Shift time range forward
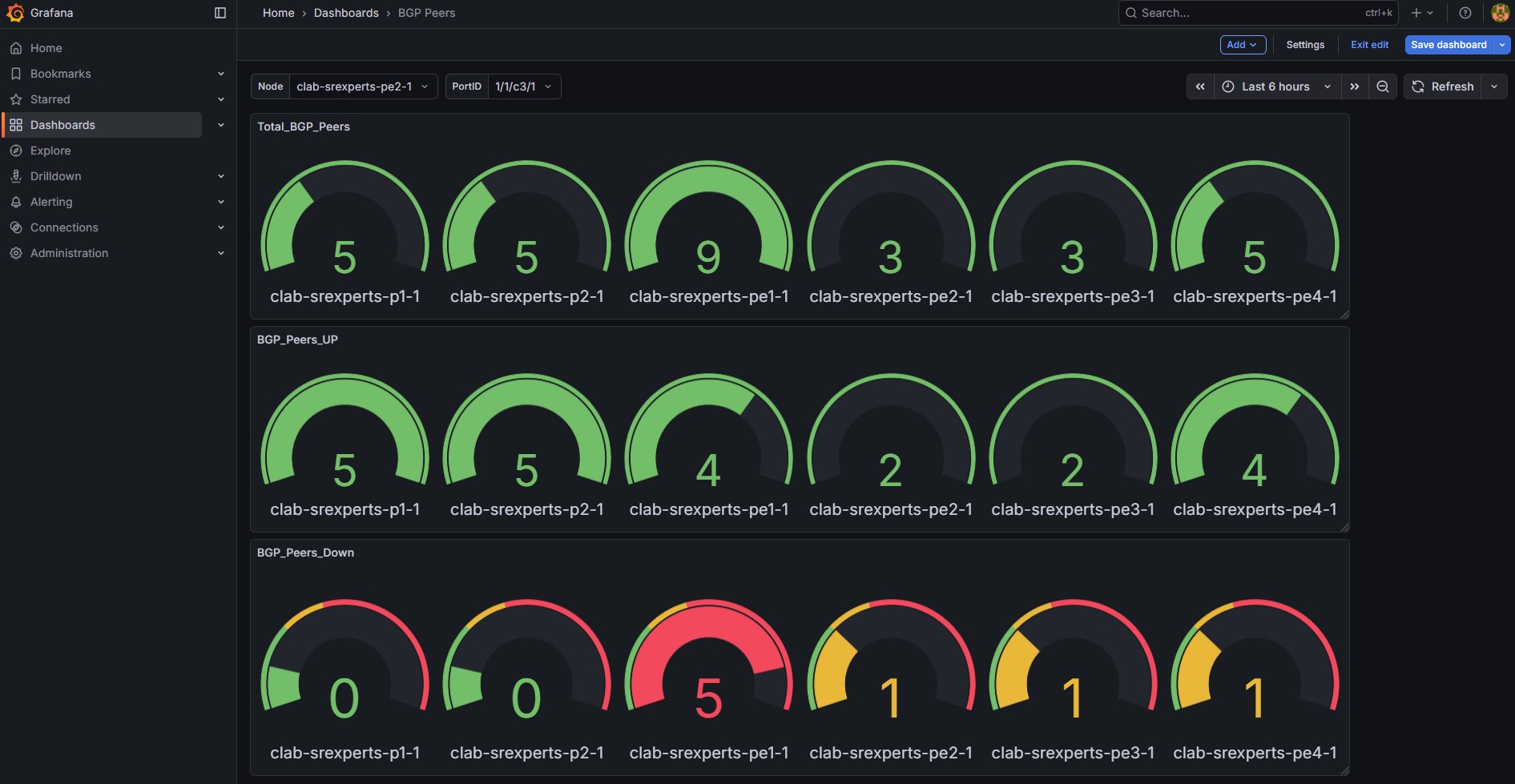 coord(1354,86)
